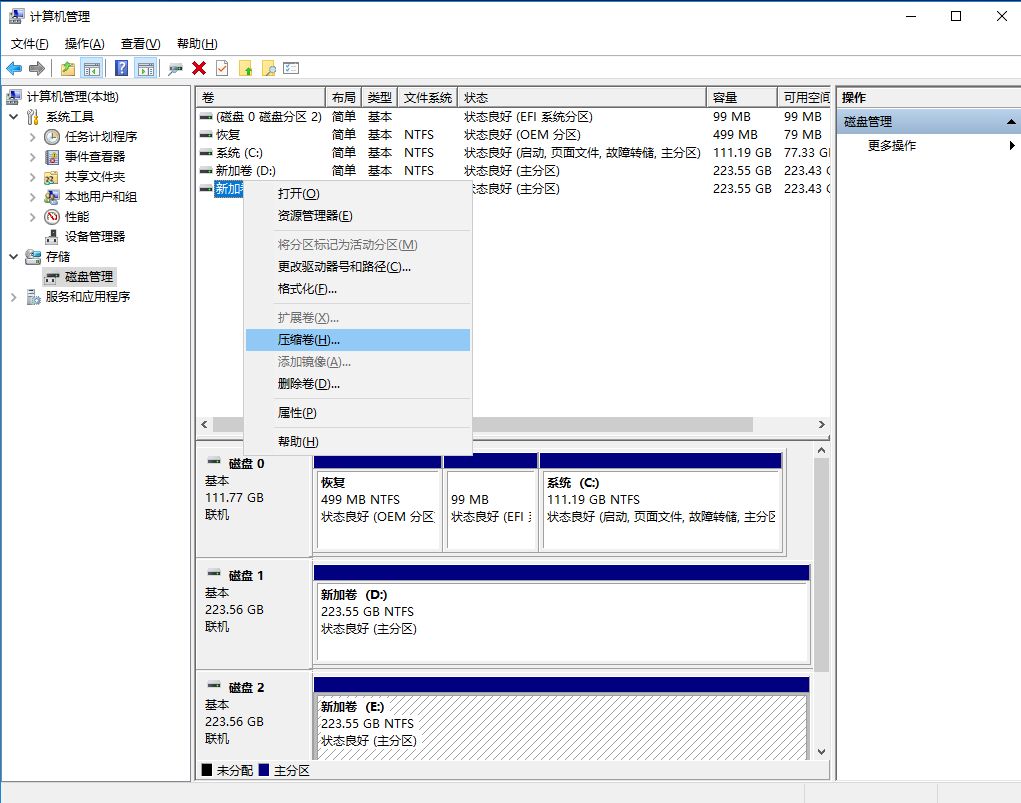Click the 事件查看器 icon in the sidebar

pos(53,156)
